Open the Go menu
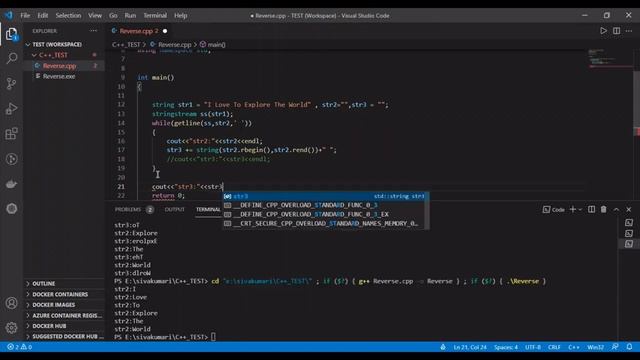The height and width of the screenshot is (360, 640). (113, 16)
